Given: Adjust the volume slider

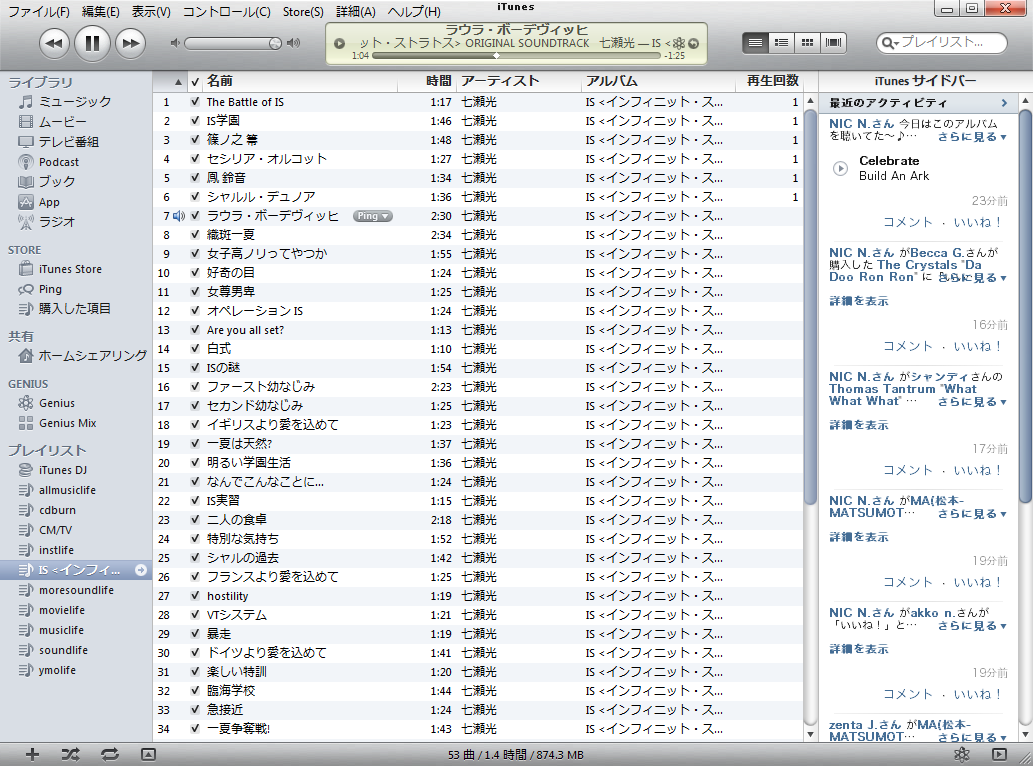Looking at the screenshot, I should click(x=234, y=43).
